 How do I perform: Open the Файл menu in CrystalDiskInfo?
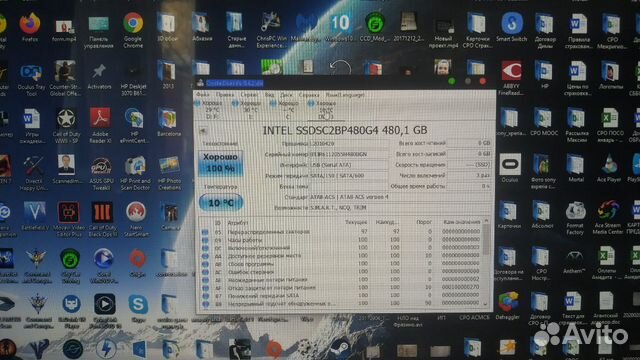point(202,95)
